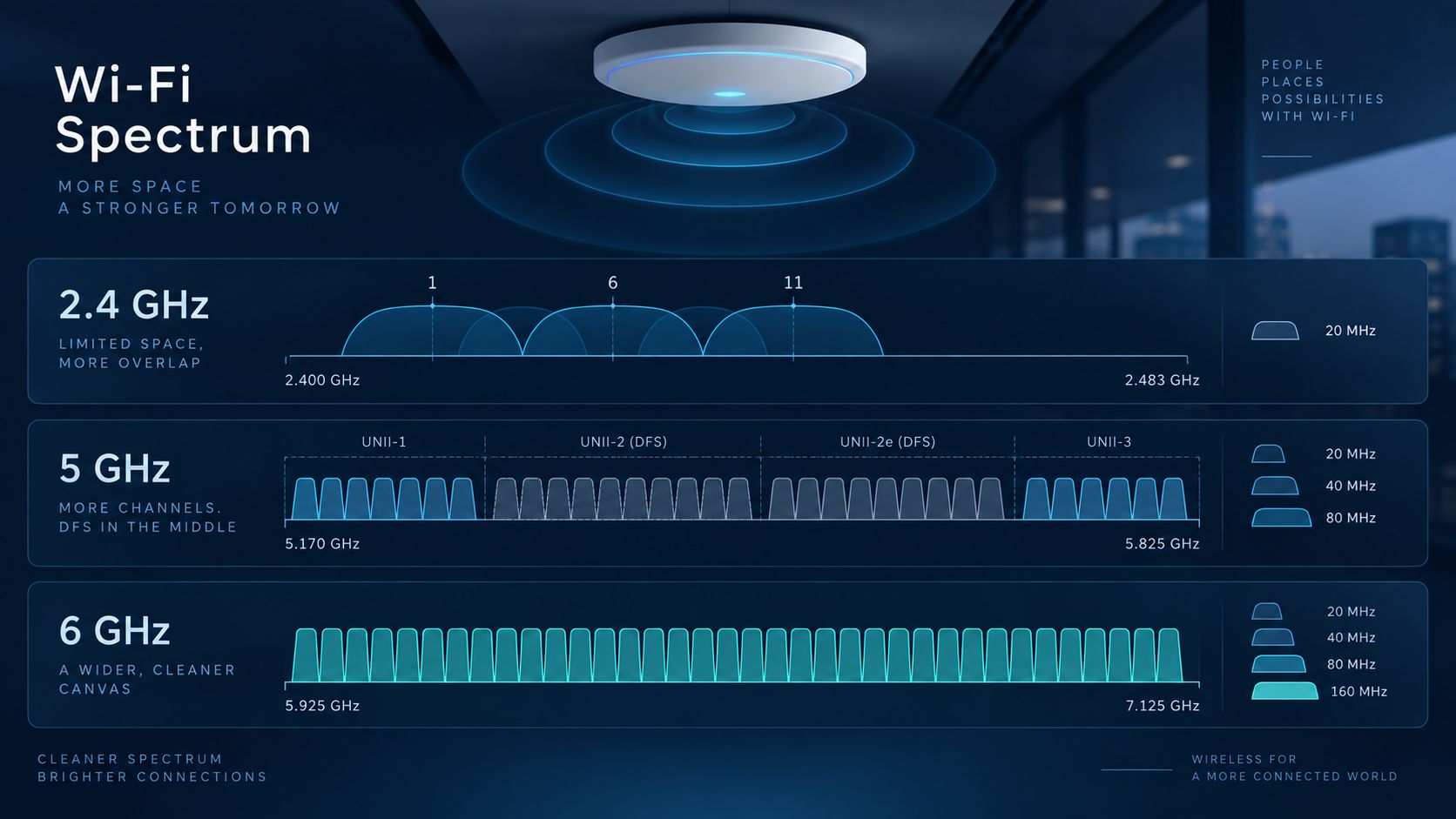Click the UNII-2e (DFS) band label
1456x819 pixels.
click(887, 442)
